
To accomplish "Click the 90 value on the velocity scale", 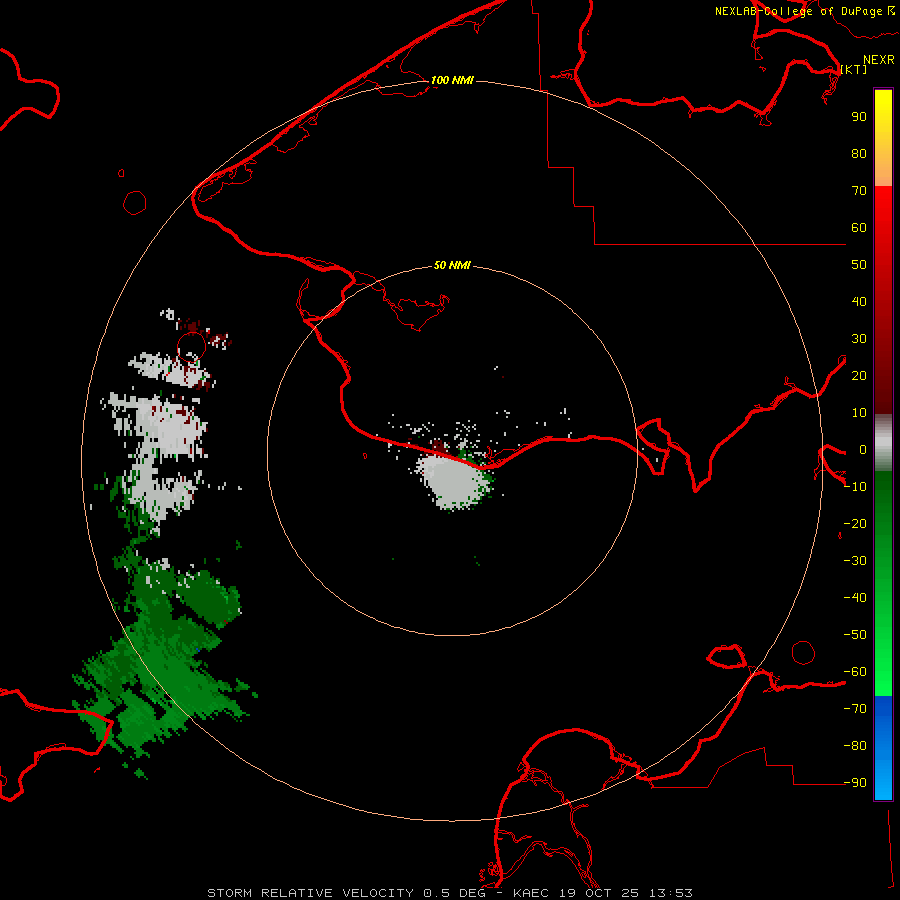I will (859, 117).
